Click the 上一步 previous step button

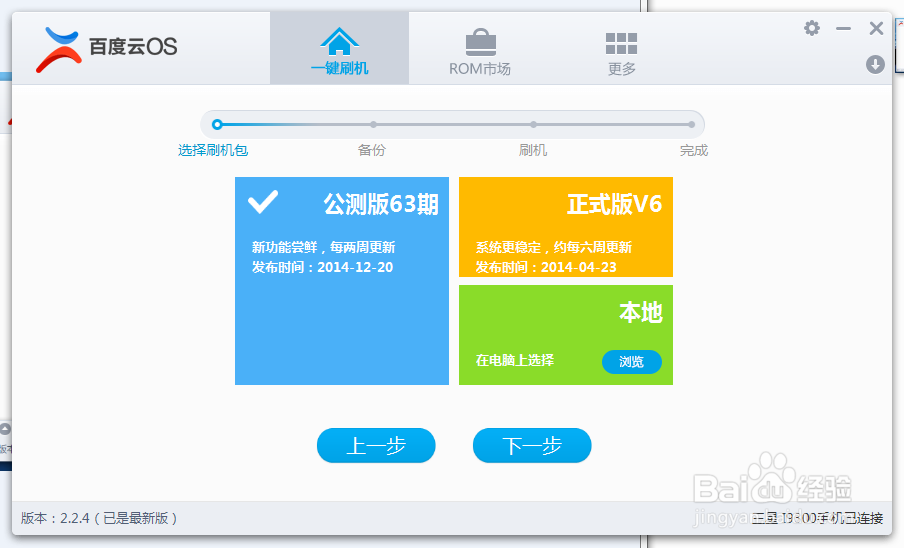(x=376, y=445)
